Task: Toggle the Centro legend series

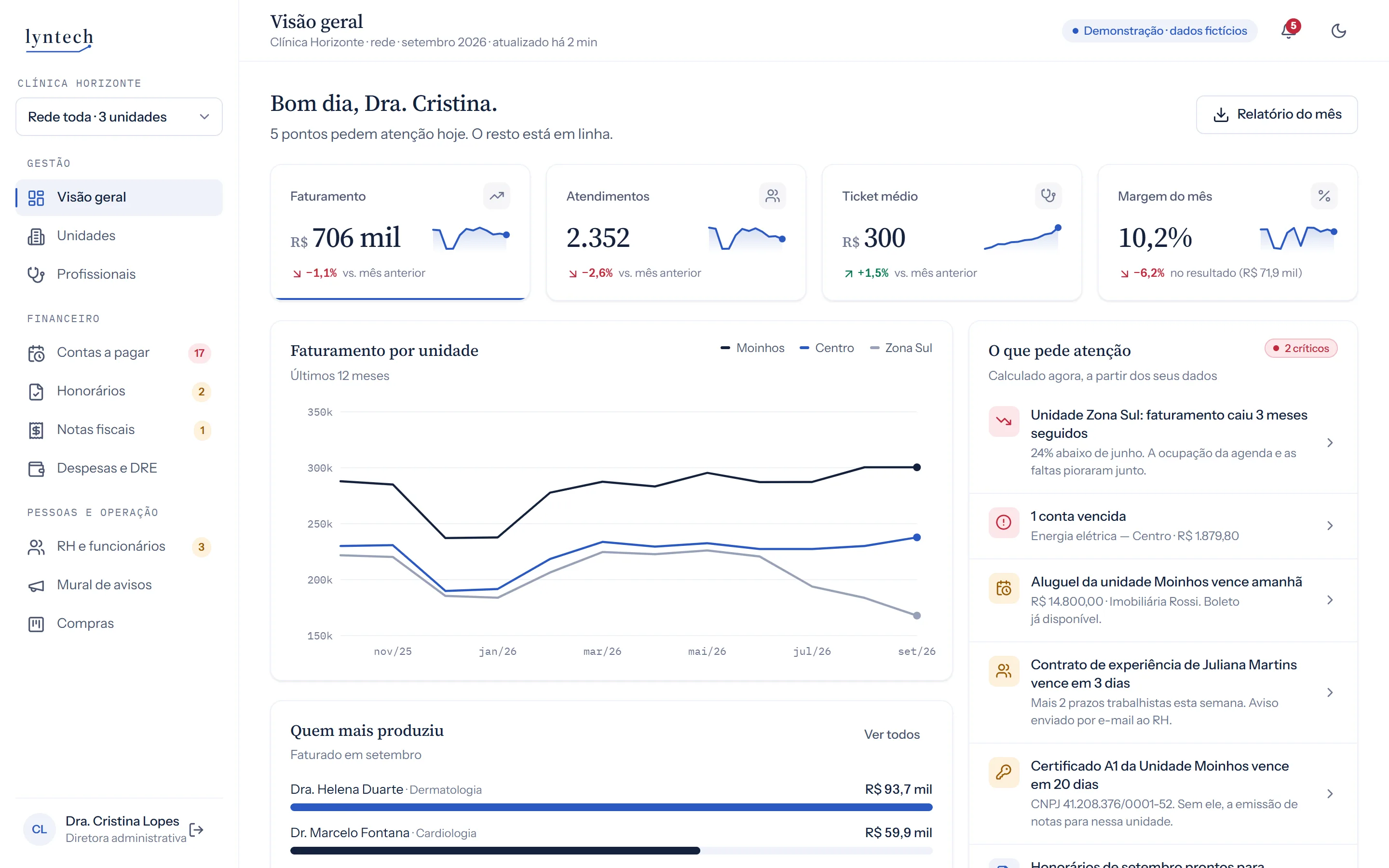Action: pyautogui.click(x=827, y=348)
